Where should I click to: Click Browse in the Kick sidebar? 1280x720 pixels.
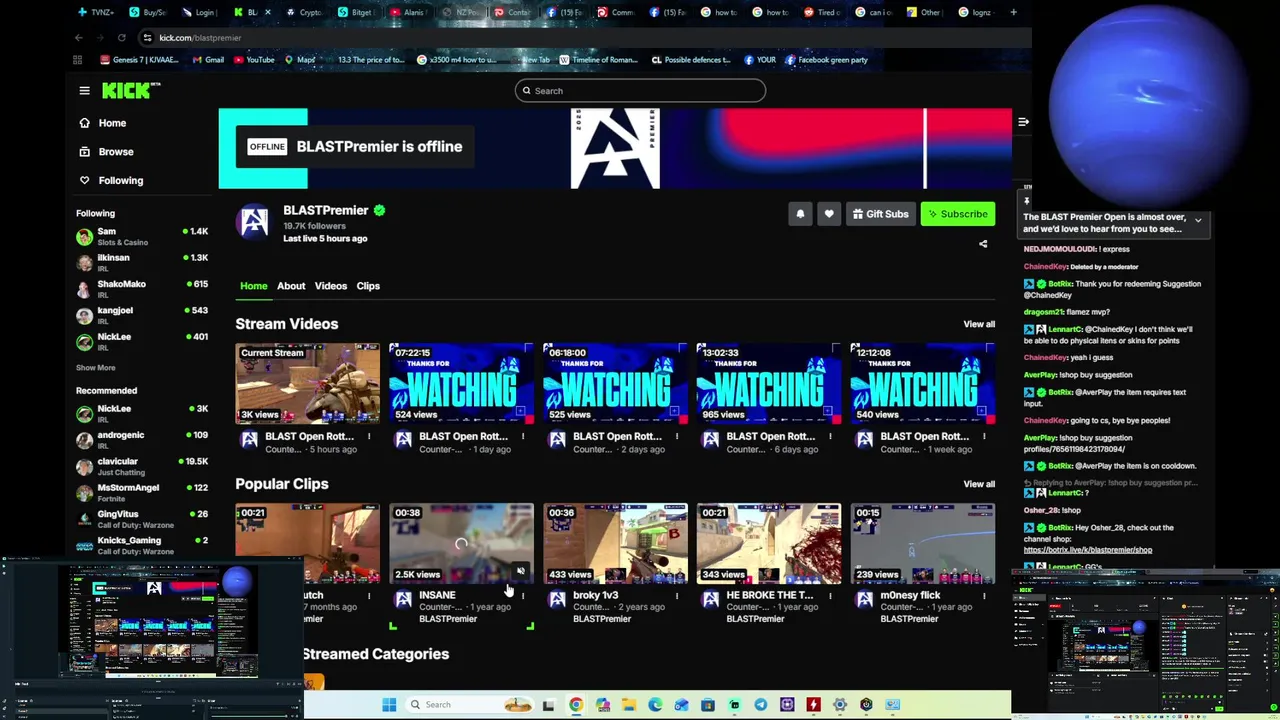click(x=106, y=152)
